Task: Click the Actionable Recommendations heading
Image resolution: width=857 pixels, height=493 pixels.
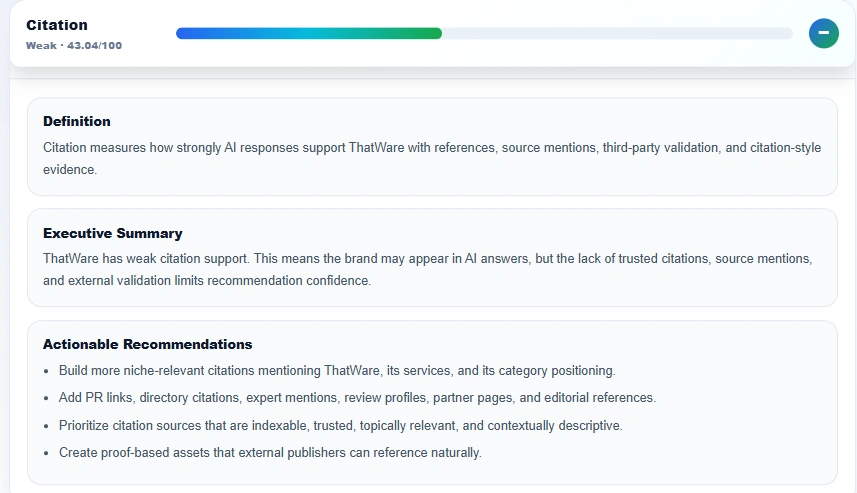Action: click(148, 344)
